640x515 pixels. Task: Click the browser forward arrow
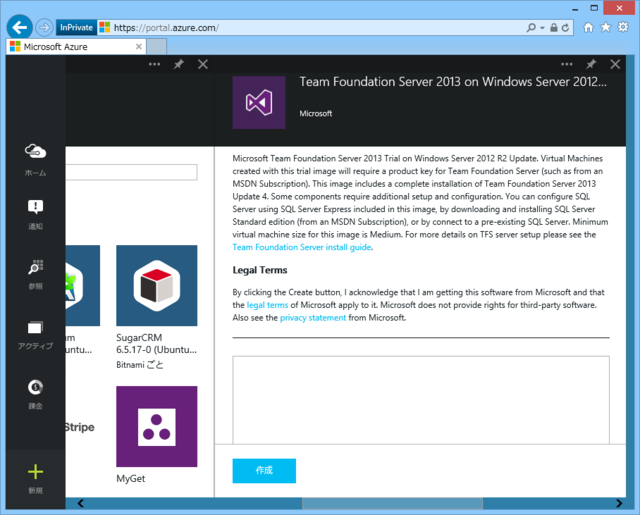point(44,27)
